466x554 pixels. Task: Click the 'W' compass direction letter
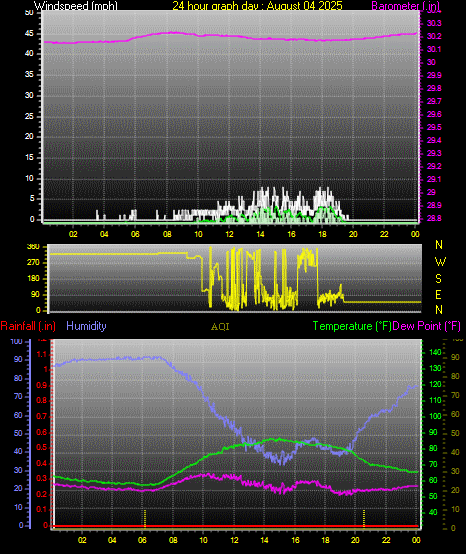click(x=440, y=262)
